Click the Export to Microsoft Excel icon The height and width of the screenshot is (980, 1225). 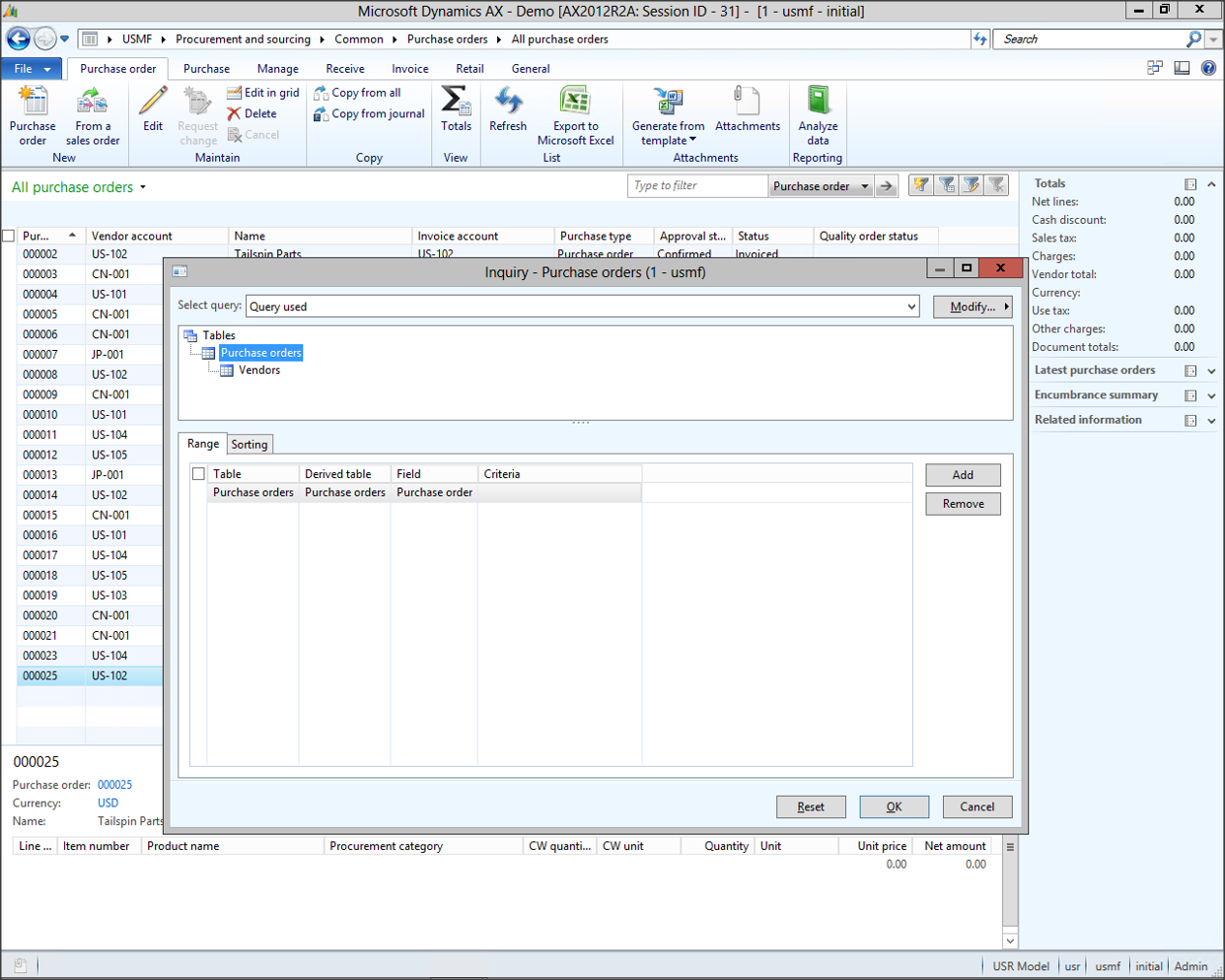tap(575, 103)
